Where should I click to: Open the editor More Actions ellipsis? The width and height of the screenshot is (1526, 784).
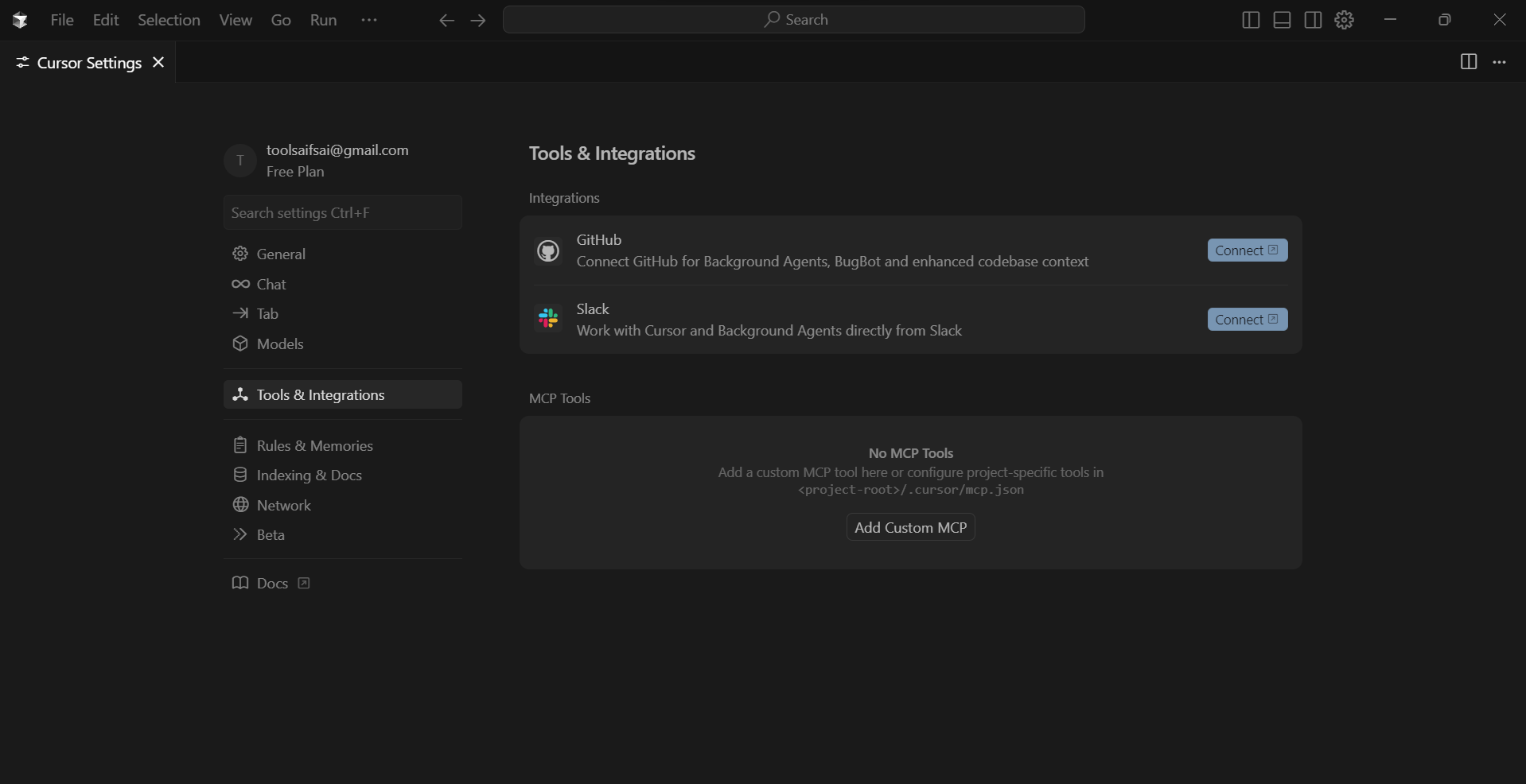tap(1500, 62)
